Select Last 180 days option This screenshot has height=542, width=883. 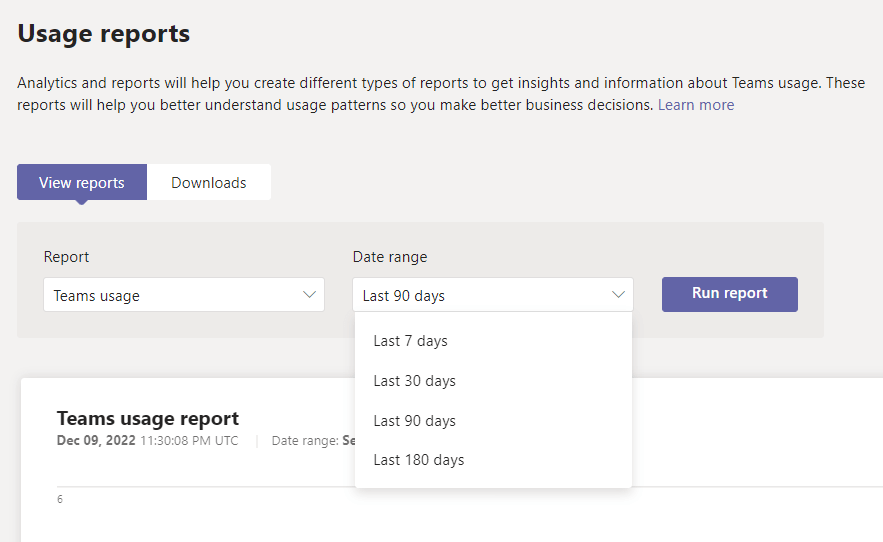click(x=493, y=460)
